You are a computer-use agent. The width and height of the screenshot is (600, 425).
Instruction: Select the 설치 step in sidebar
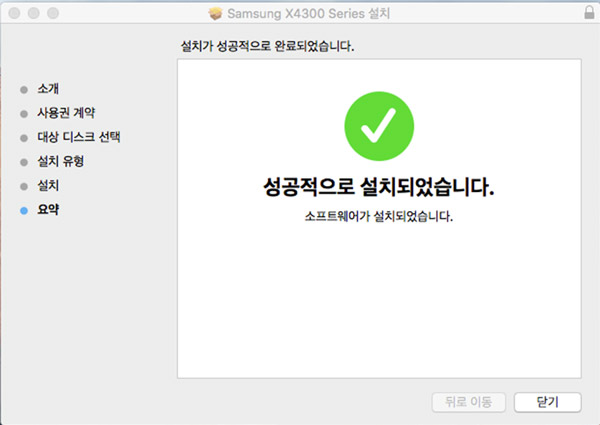(48, 186)
